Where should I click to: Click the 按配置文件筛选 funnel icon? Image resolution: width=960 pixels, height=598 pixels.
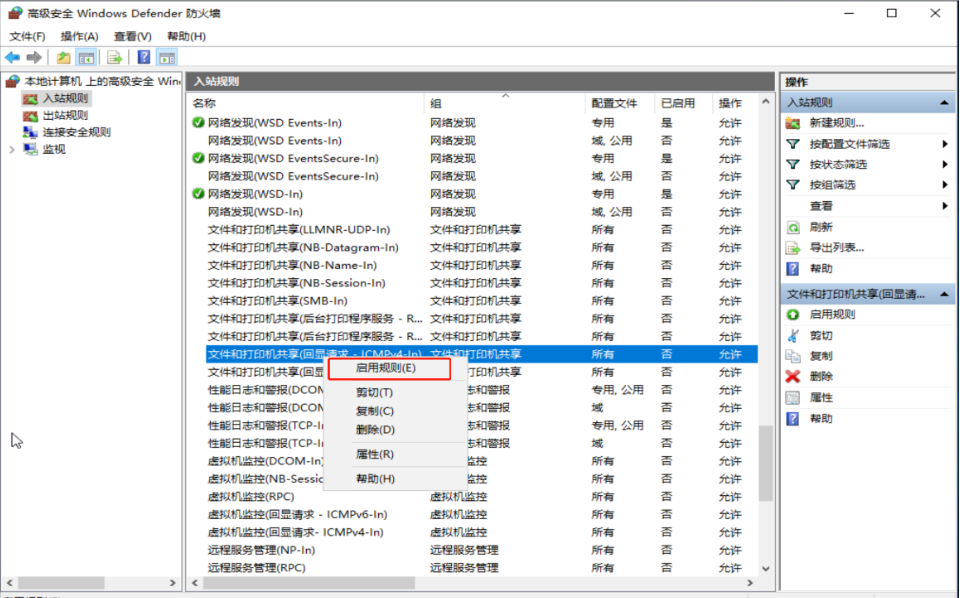[793, 144]
